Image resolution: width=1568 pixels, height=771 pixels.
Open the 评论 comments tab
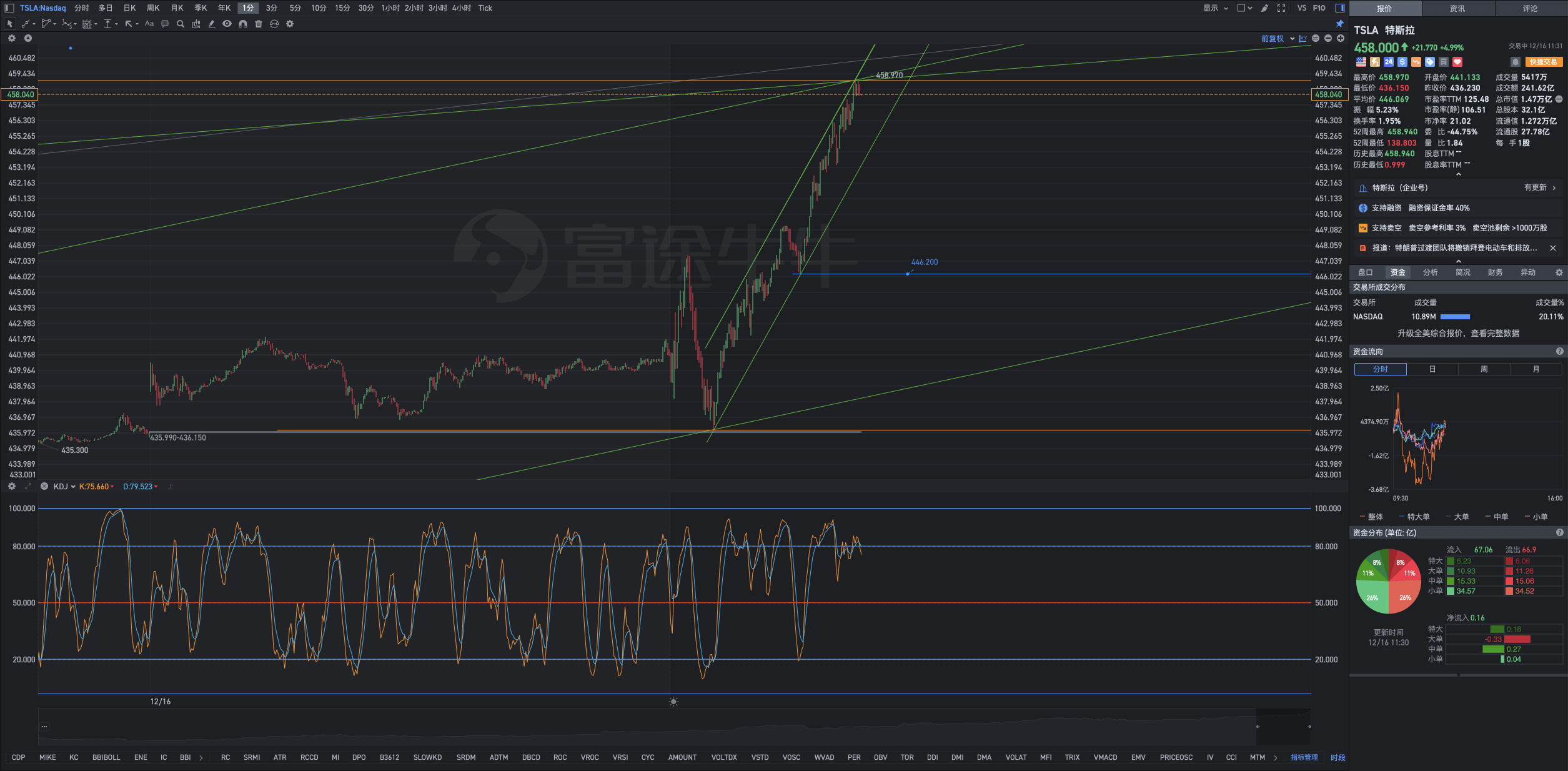(1531, 8)
